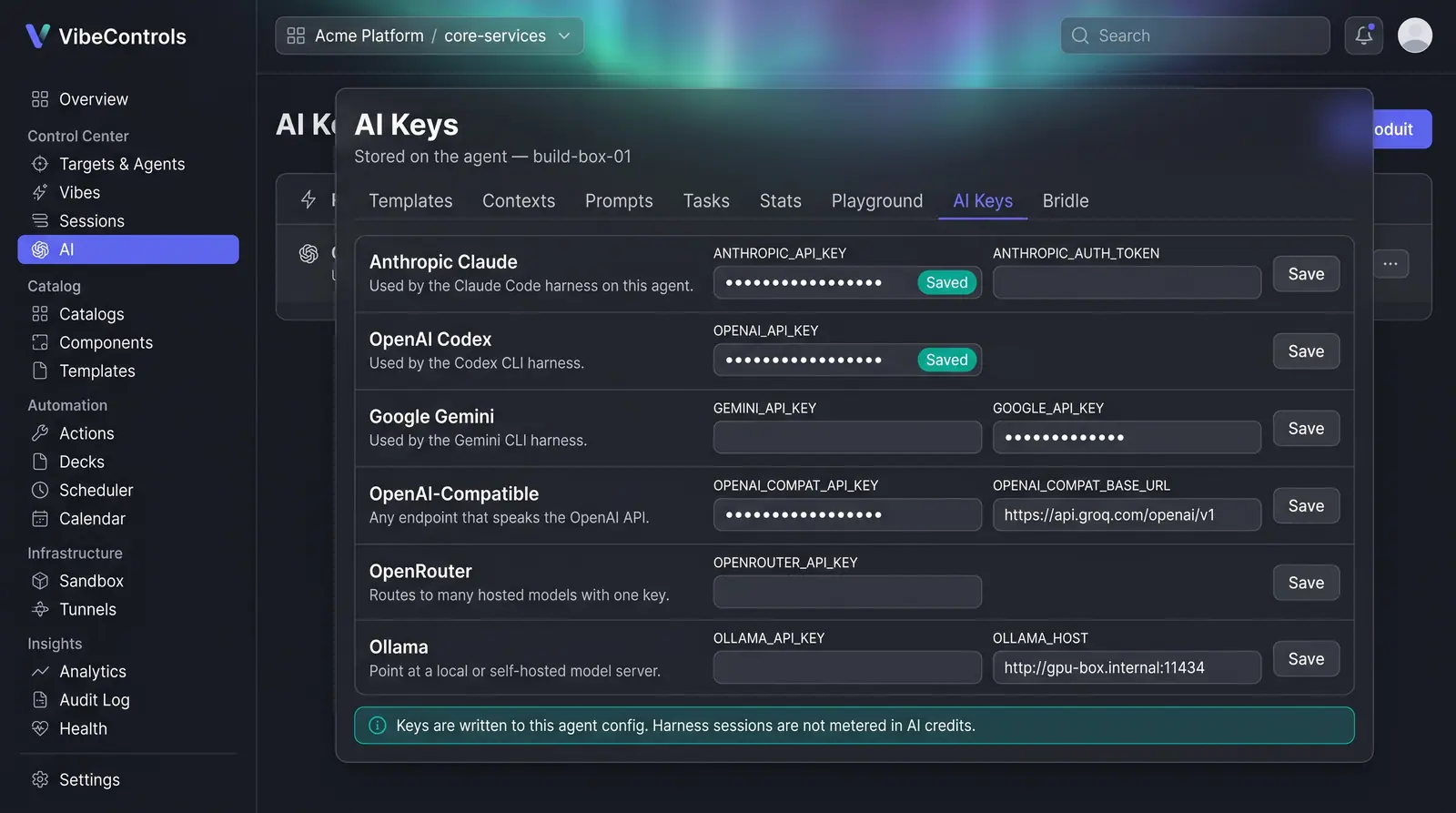Switch to the Contexts tab
This screenshot has height=813, width=1456.
click(519, 201)
